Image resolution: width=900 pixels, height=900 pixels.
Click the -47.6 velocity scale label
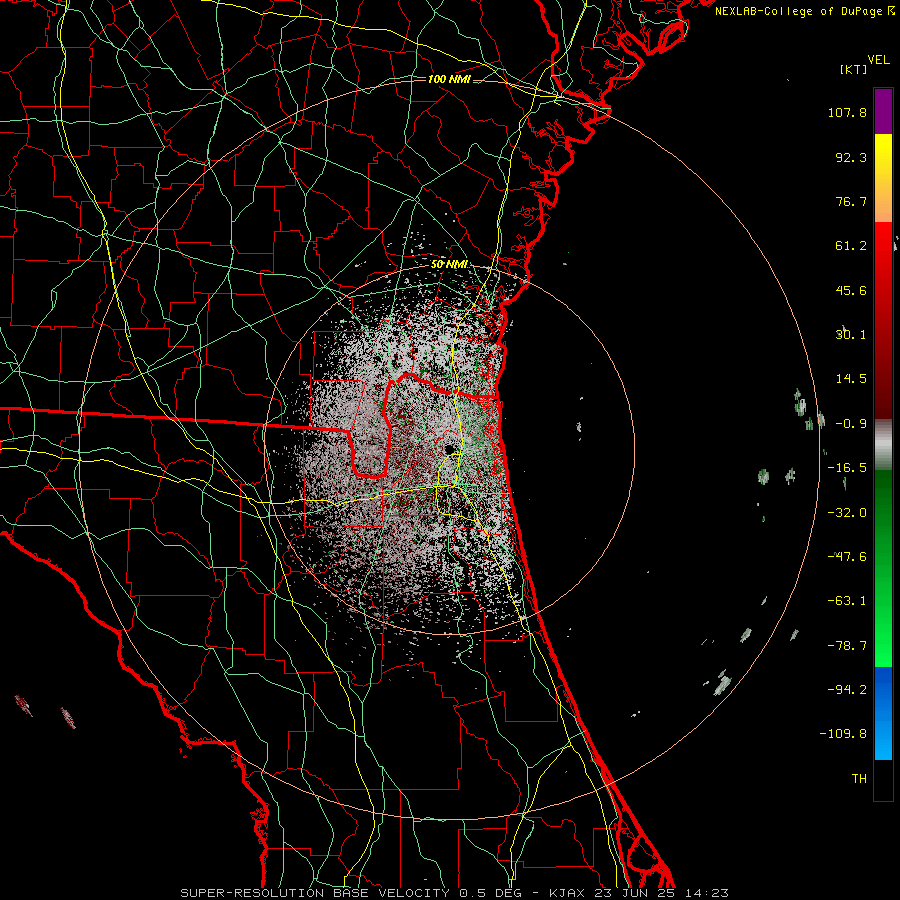pos(847,557)
